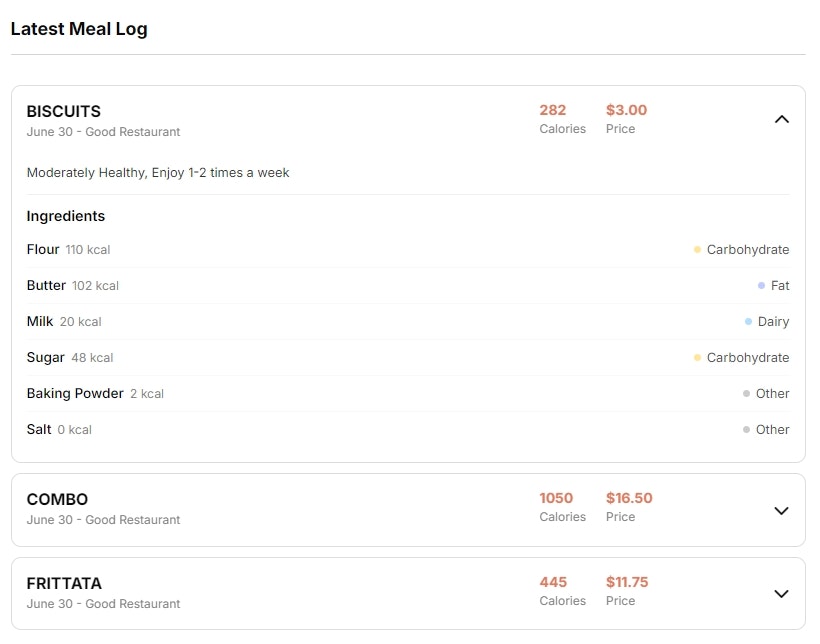
Task: Collapse the BISCUITS meal card chevron
Action: [781, 120]
